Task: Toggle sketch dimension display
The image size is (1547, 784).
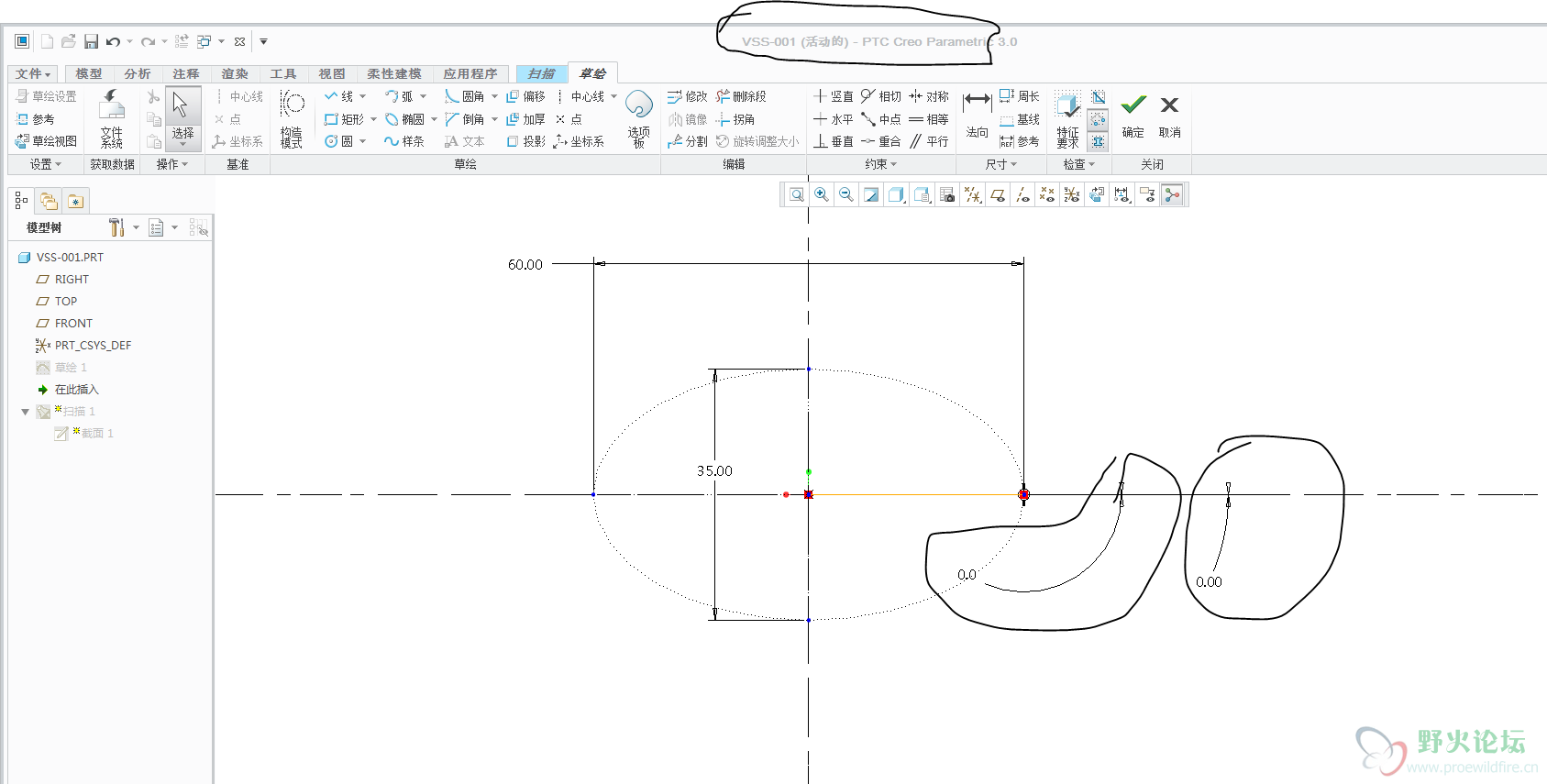Action: (1122, 194)
